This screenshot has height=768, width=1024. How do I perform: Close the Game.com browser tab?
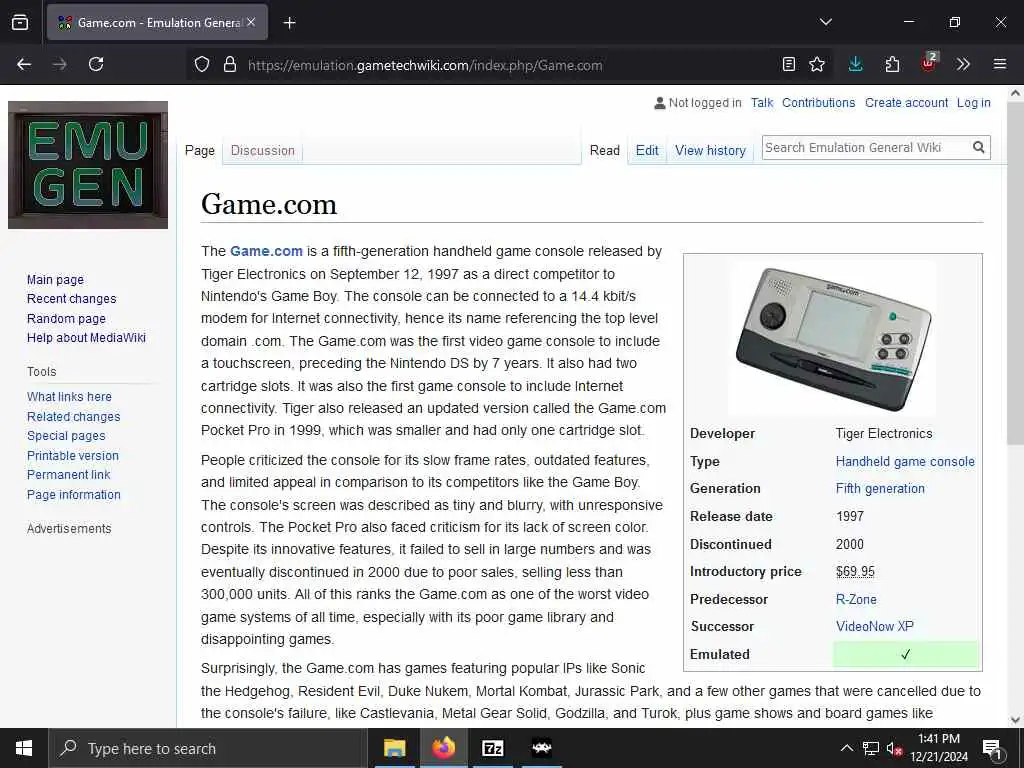click(x=251, y=22)
